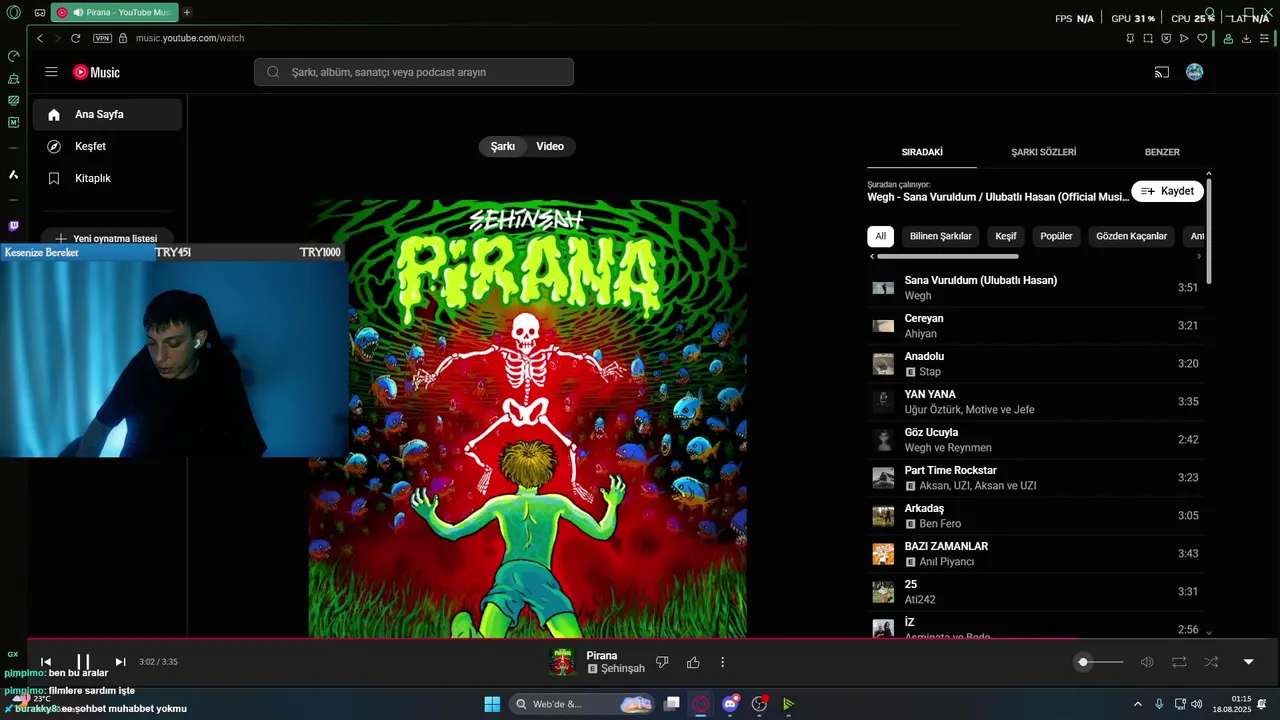Click the queue vertical scrollbar

coord(1209,230)
